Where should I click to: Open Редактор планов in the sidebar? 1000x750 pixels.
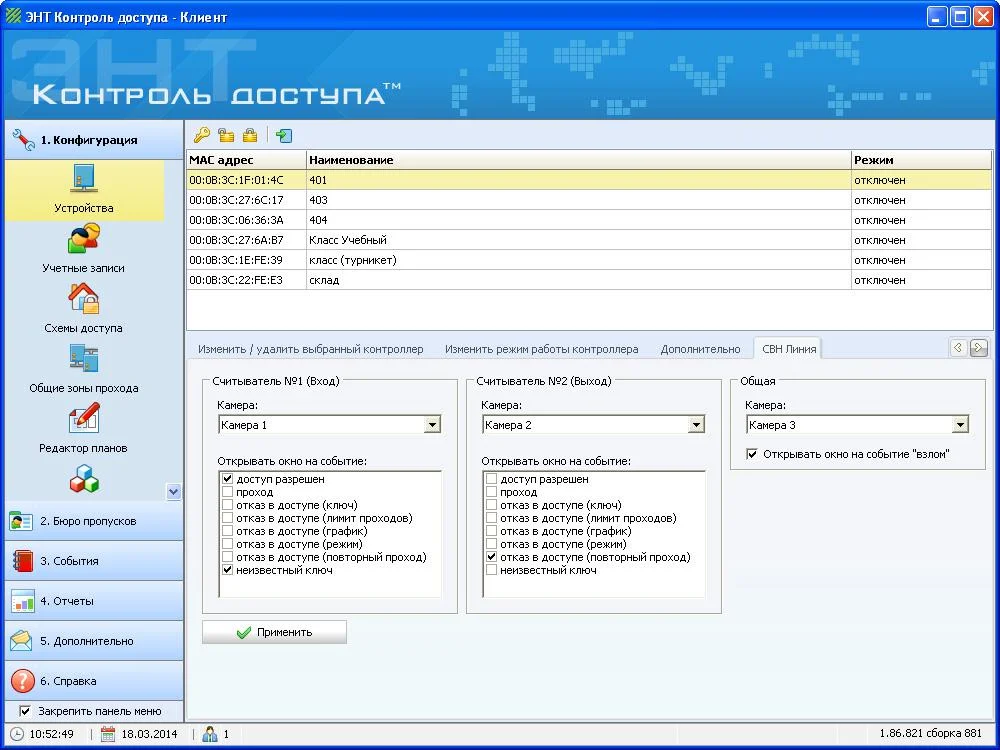[84, 429]
